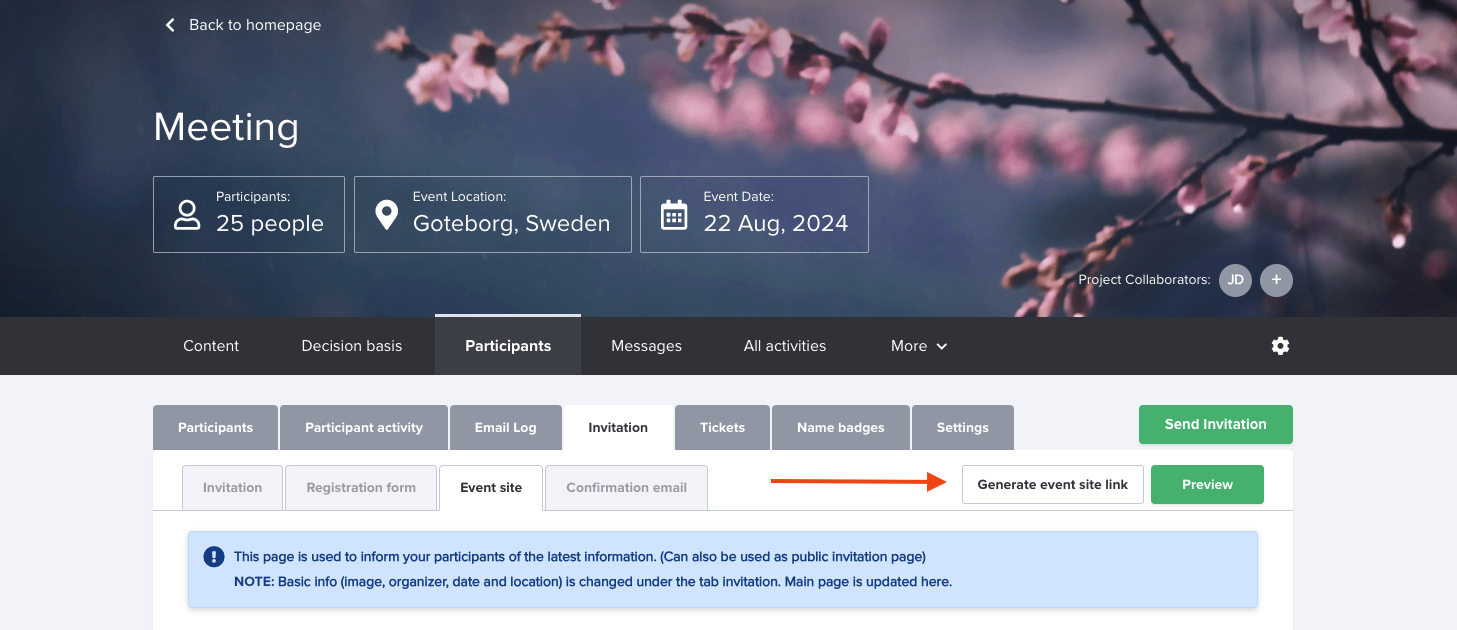
Task: Click Generate event site link button
Action: [x=1052, y=484]
